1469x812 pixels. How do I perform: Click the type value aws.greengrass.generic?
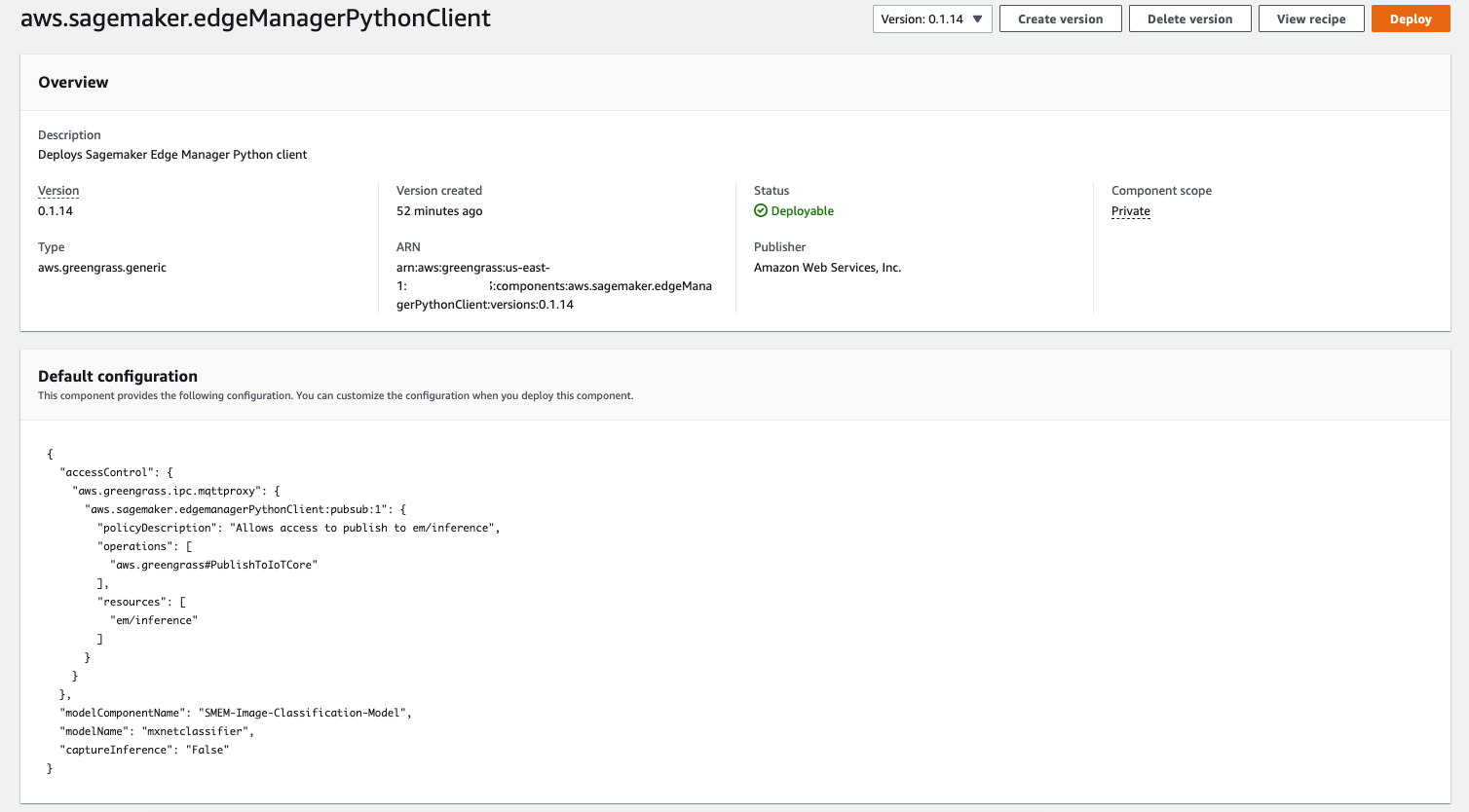[x=102, y=268]
